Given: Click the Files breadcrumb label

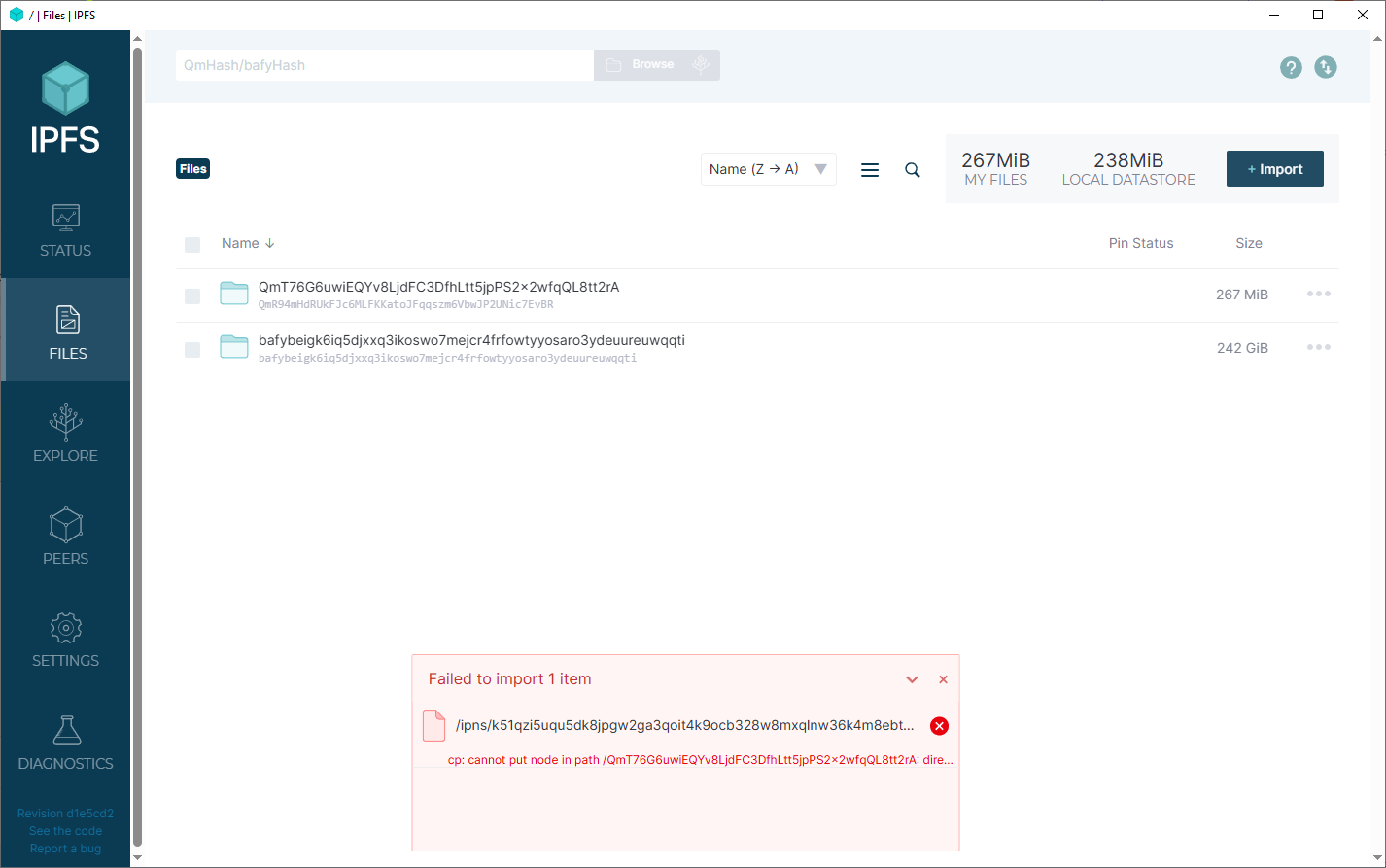Looking at the screenshot, I should 193,169.
